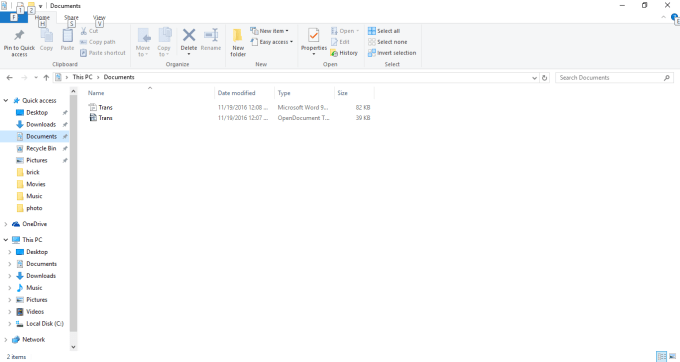Collapse the ribbon with the caret

pyautogui.click(x=664, y=17)
